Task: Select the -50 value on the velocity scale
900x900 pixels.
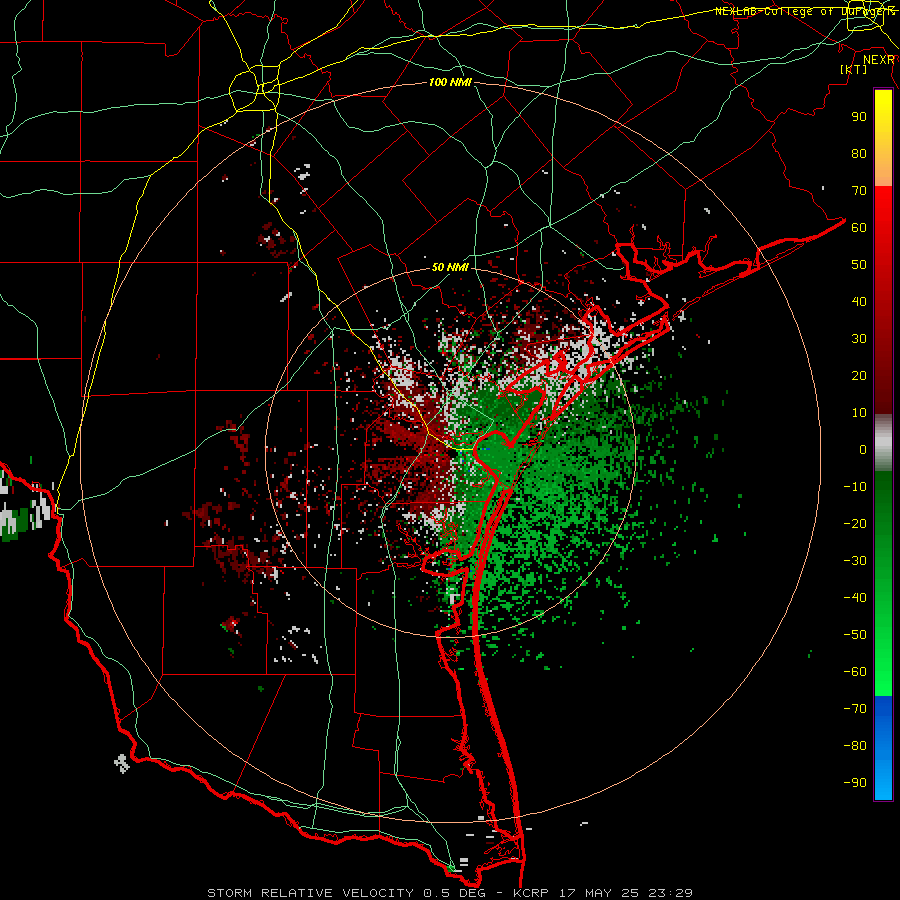Action: (x=855, y=635)
